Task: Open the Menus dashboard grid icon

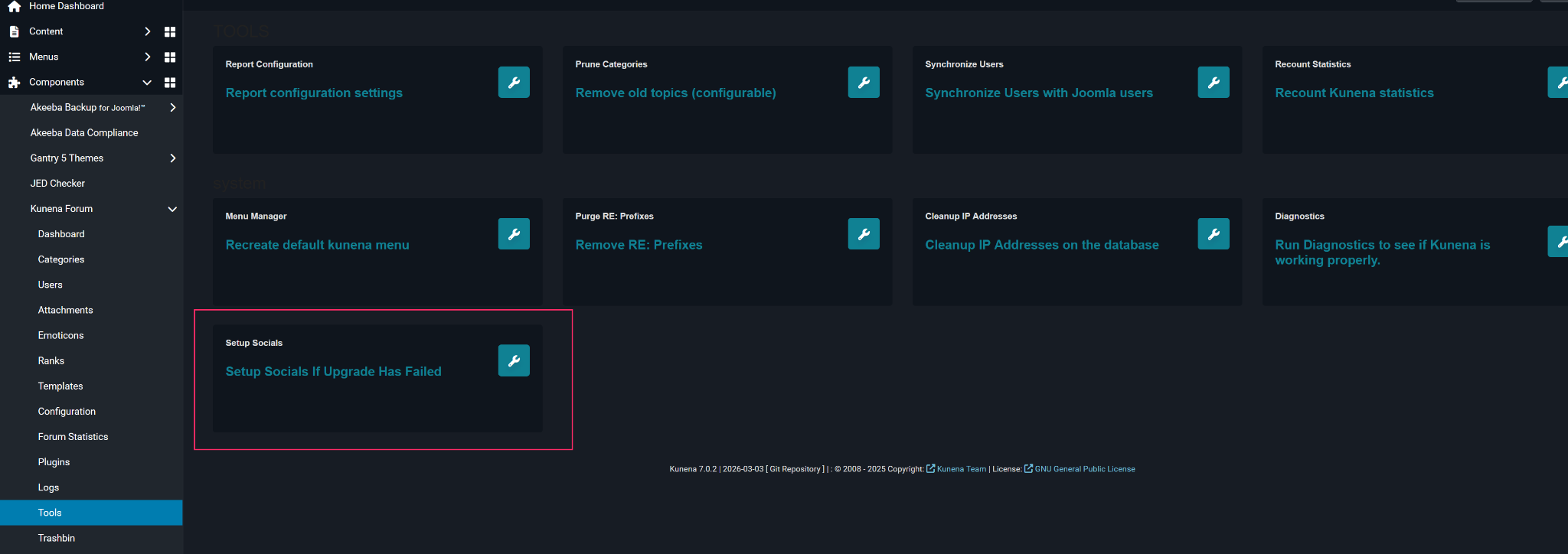Action: point(170,57)
